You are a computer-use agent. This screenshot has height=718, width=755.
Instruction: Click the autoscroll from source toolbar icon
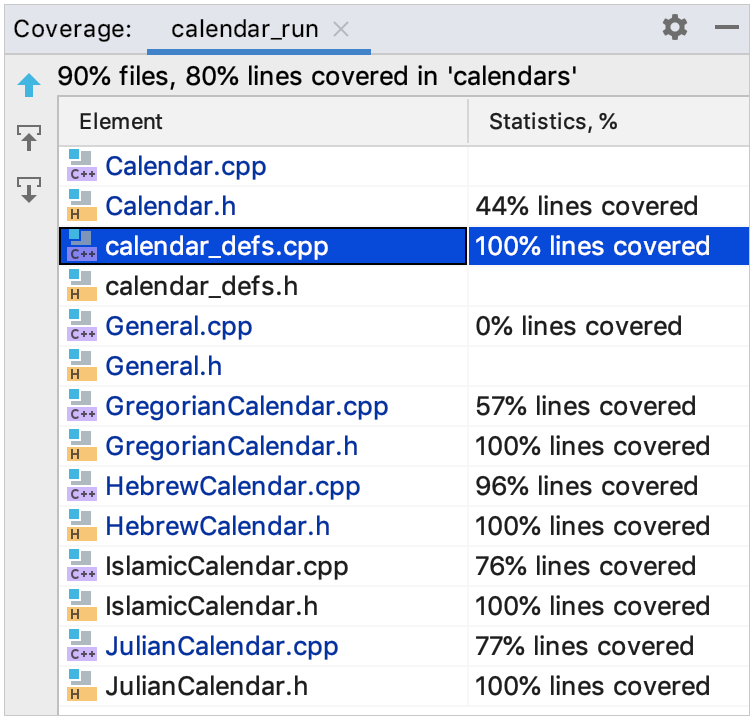(29, 189)
